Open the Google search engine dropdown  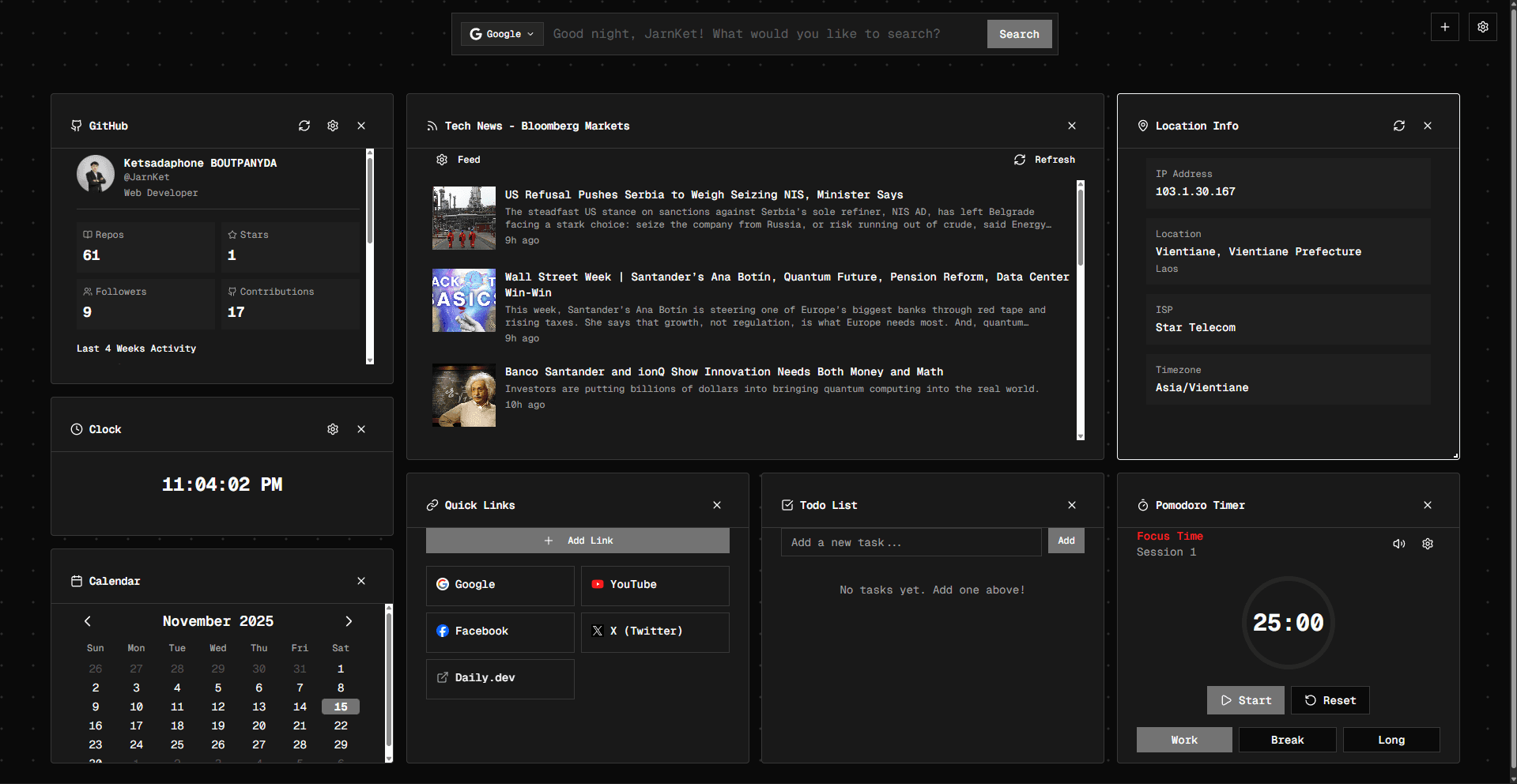click(x=502, y=34)
